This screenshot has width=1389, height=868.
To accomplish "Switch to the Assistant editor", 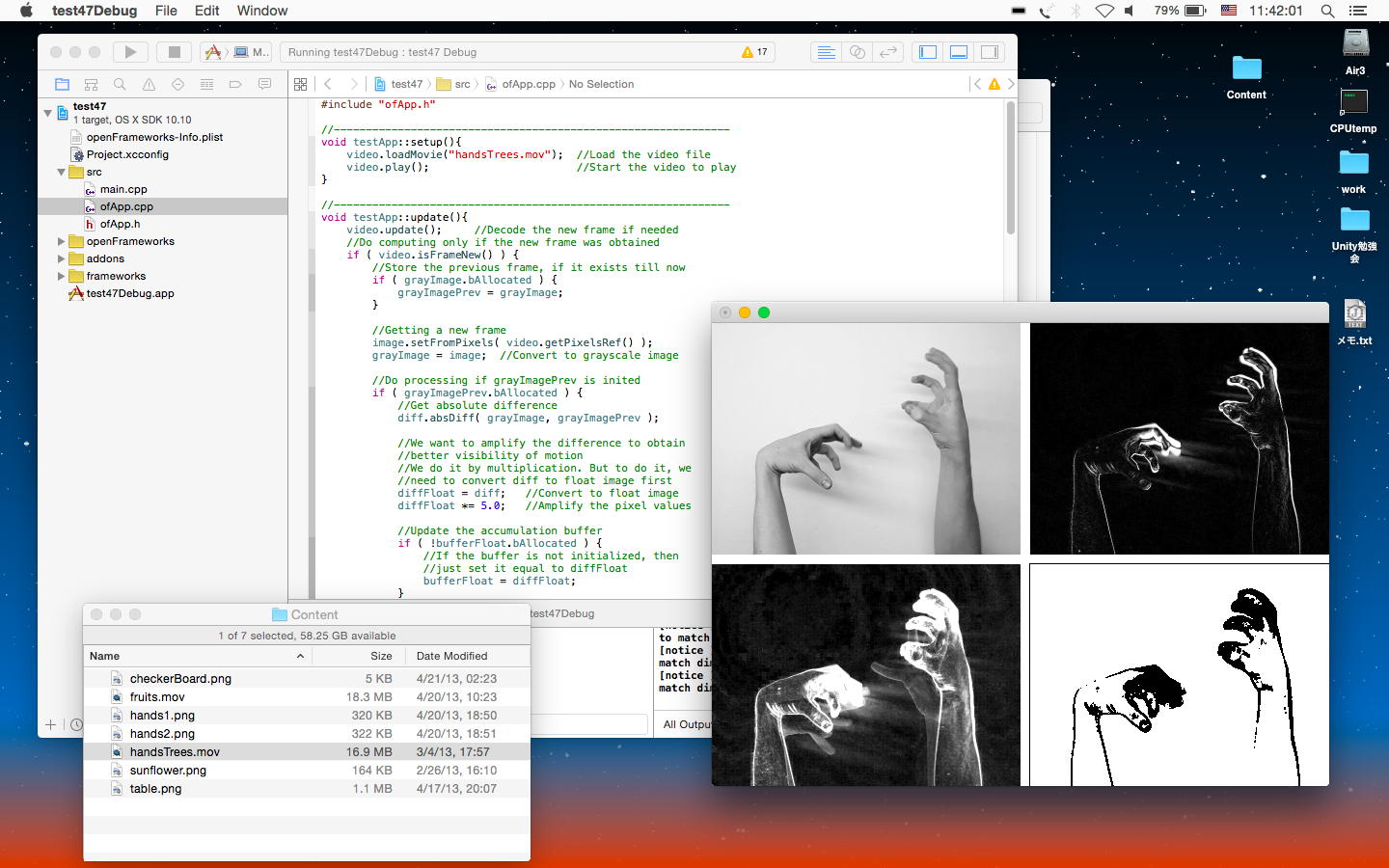I will (858, 52).
